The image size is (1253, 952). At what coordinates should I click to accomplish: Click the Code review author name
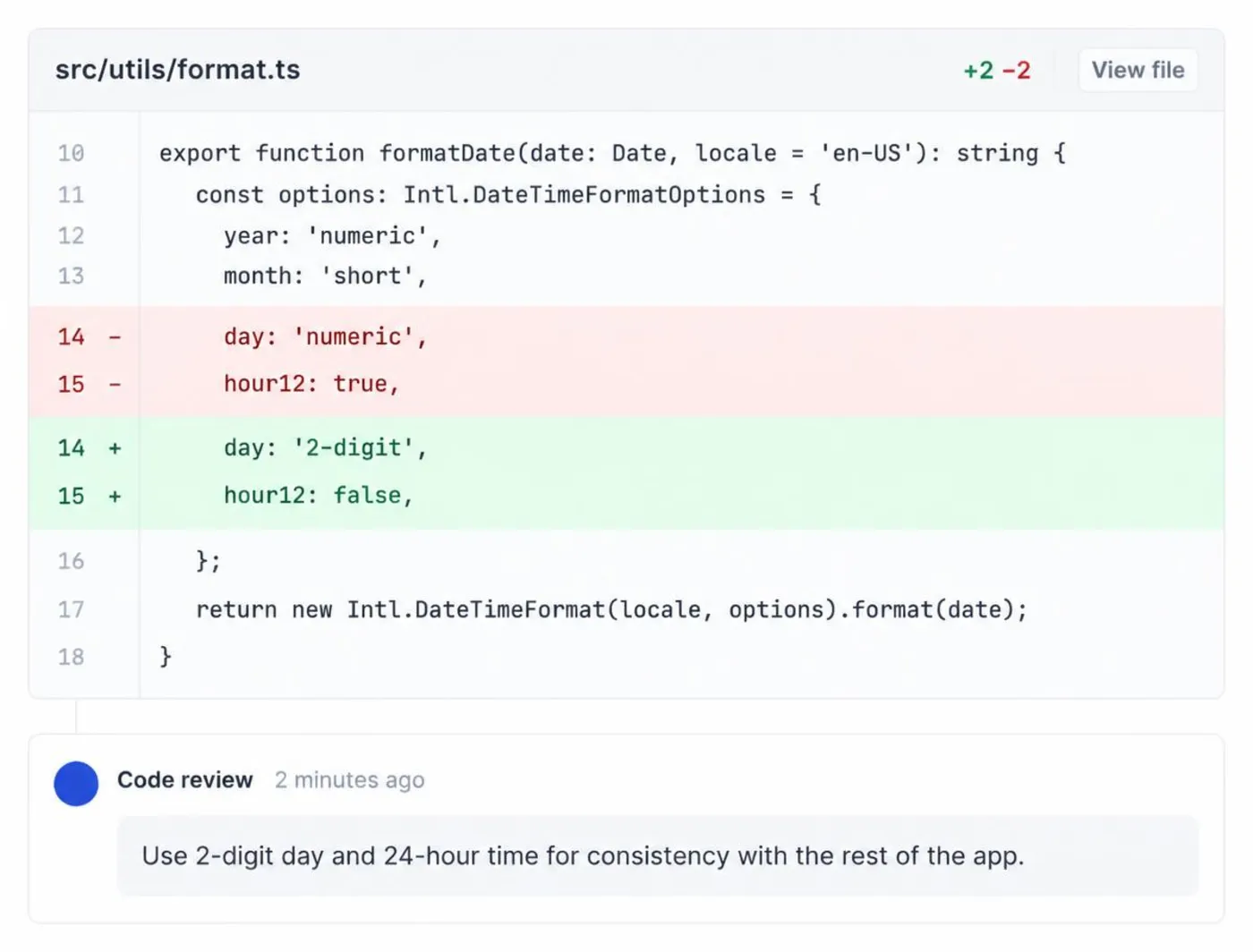185,780
